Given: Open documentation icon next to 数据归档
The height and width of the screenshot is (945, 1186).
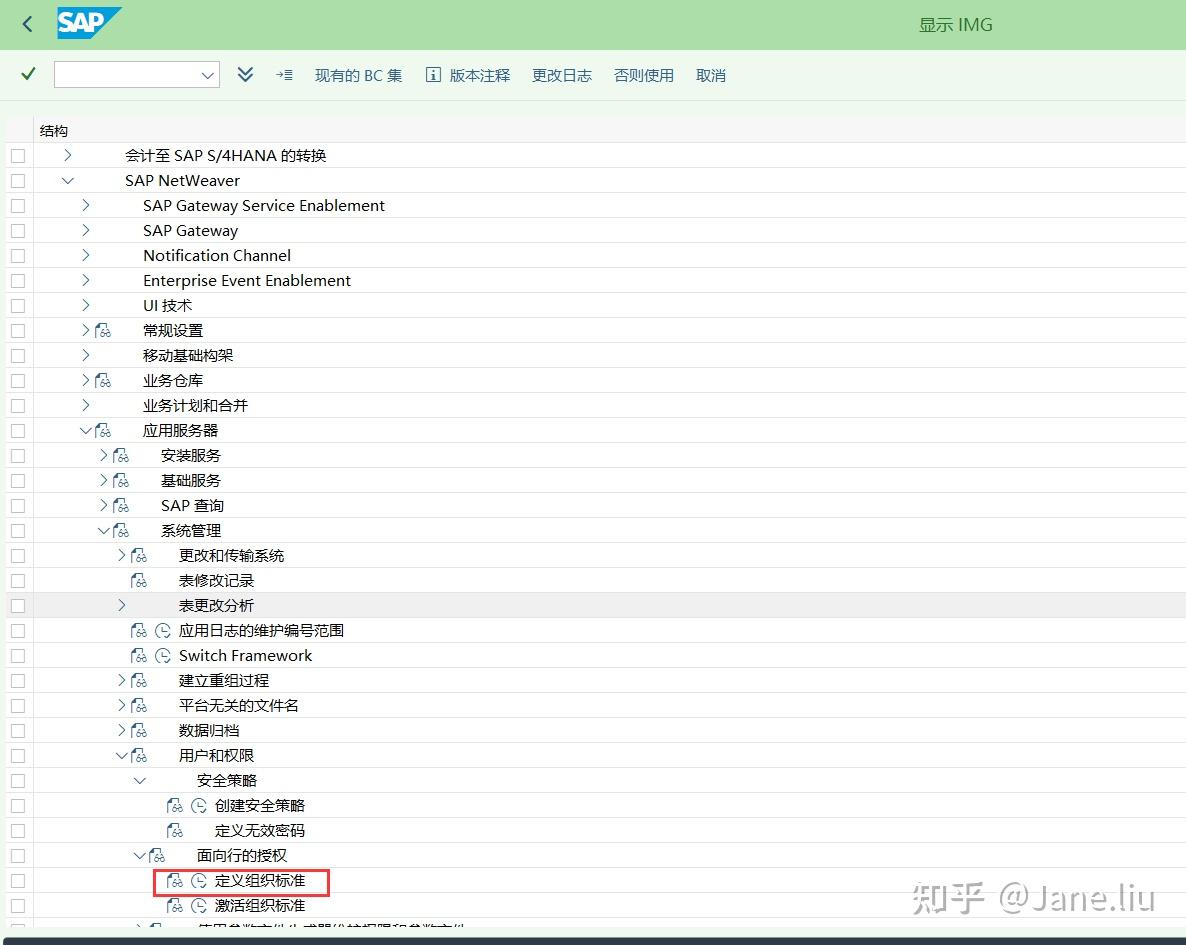Looking at the screenshot, I should click(138, 730).
